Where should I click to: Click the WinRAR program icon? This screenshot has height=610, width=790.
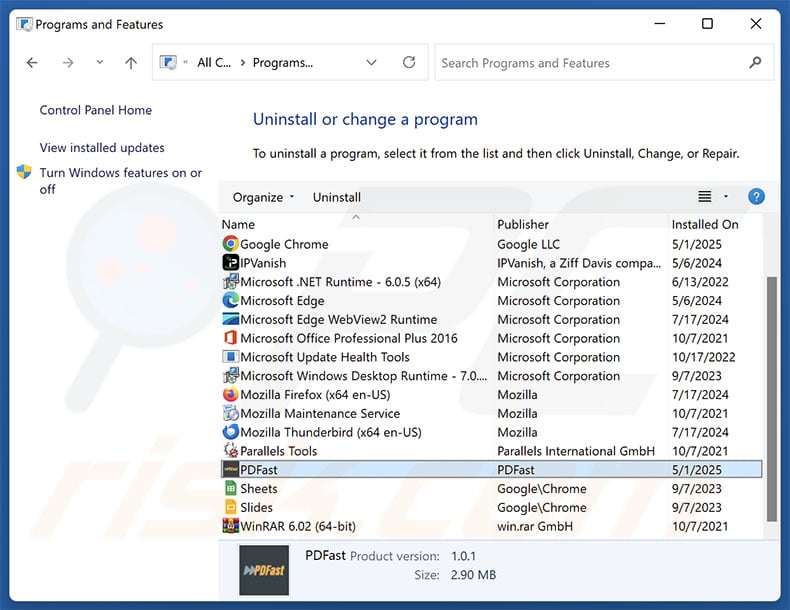point(230,526)
